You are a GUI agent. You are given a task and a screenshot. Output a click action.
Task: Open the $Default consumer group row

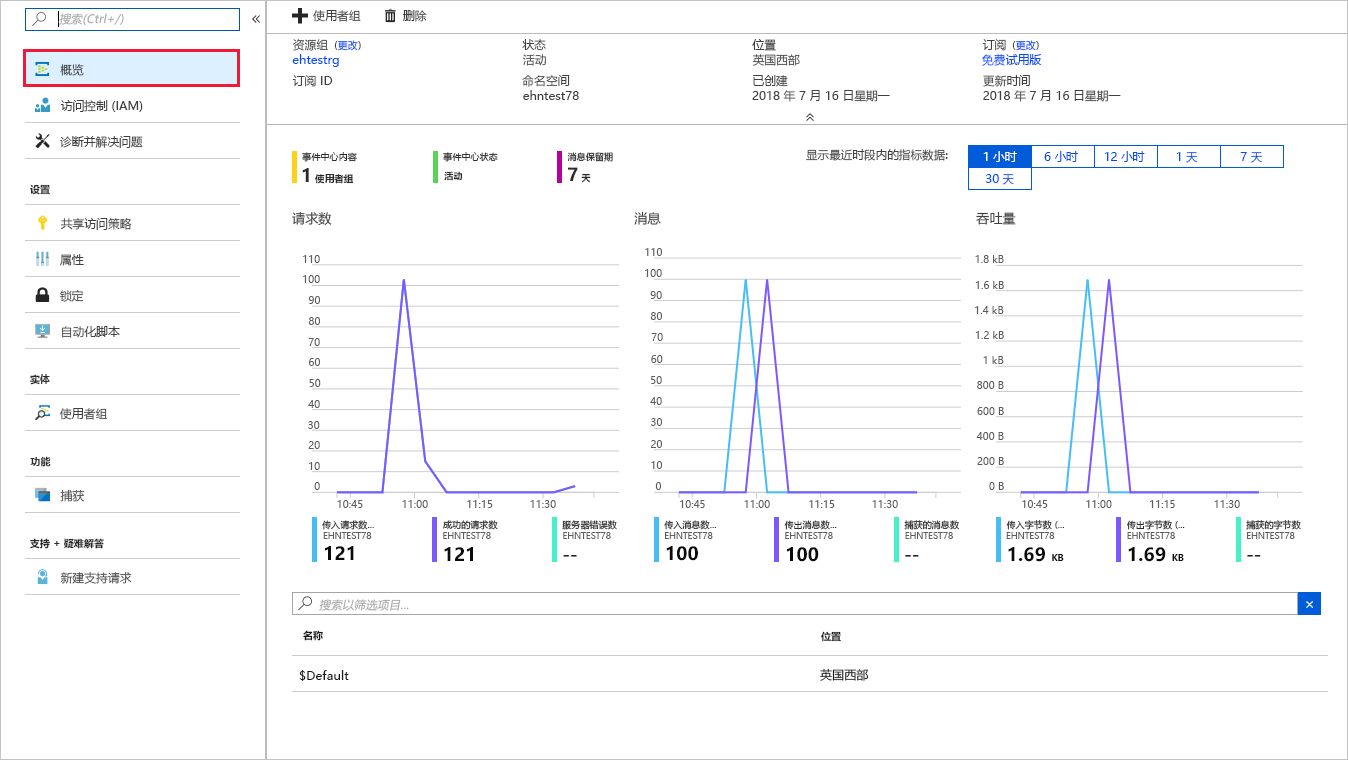click(810, 675)
